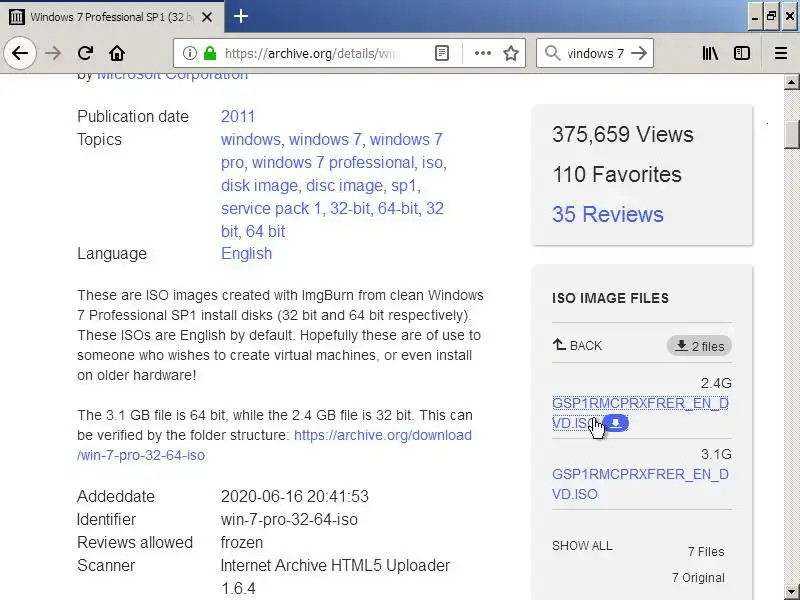Viewport: 800px width, 600px height.
Task: Click the vertical scrollbar thumb
Action: 791,134
